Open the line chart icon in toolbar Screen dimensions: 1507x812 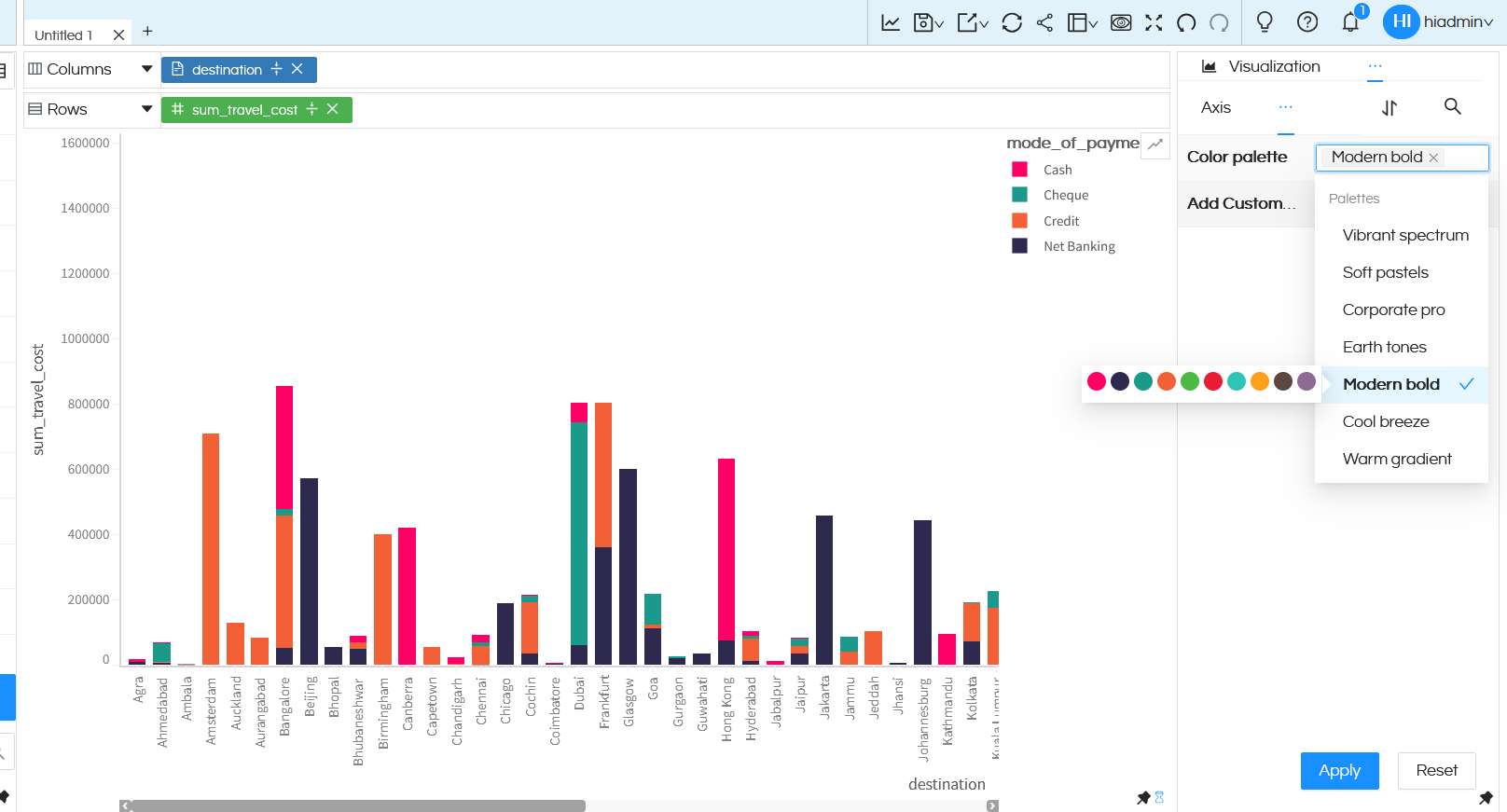pyautogui.click(x=891, y=22)
